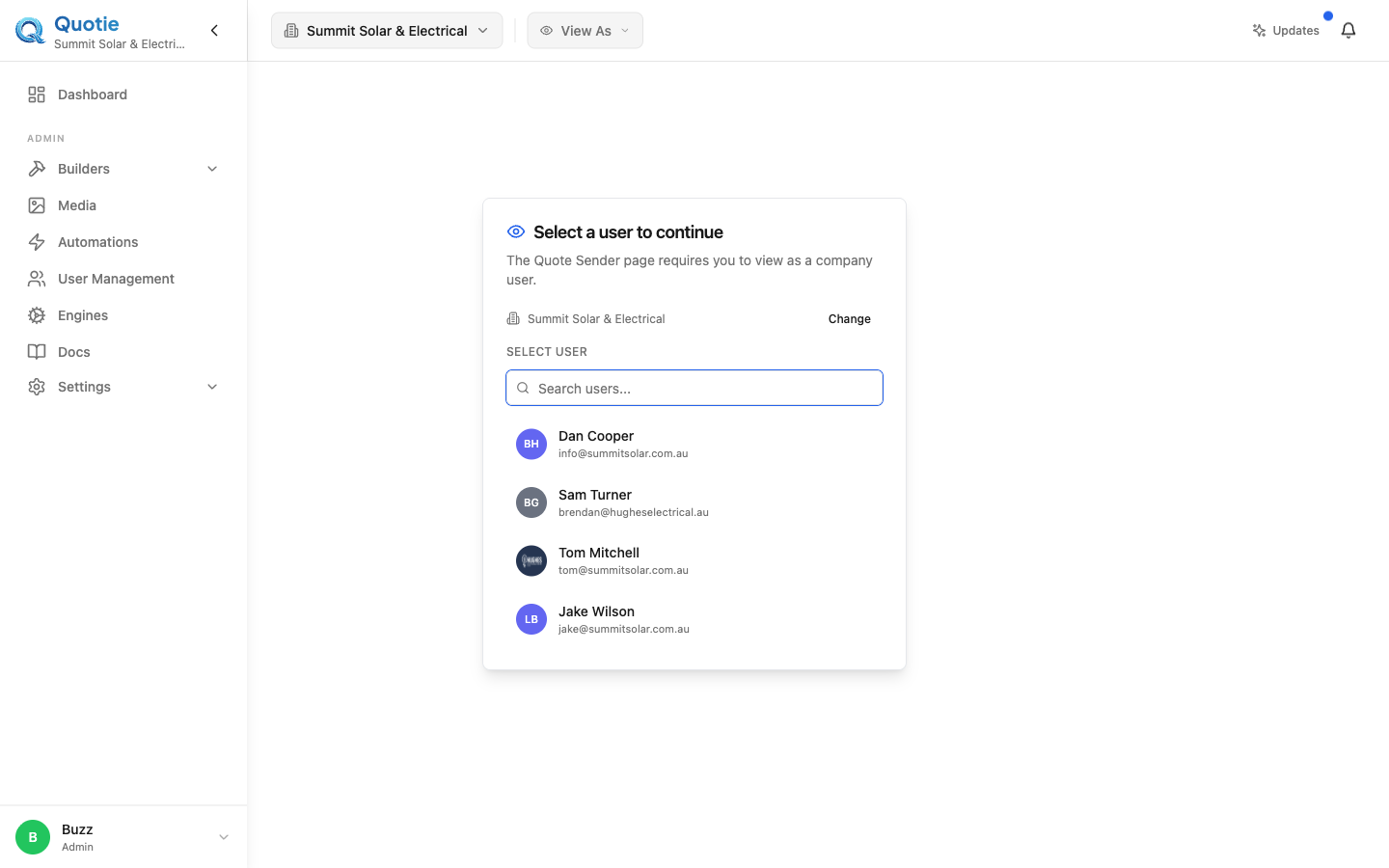Click the building icon in company selector
The image size is (1389, 868).
coord(291,31)
